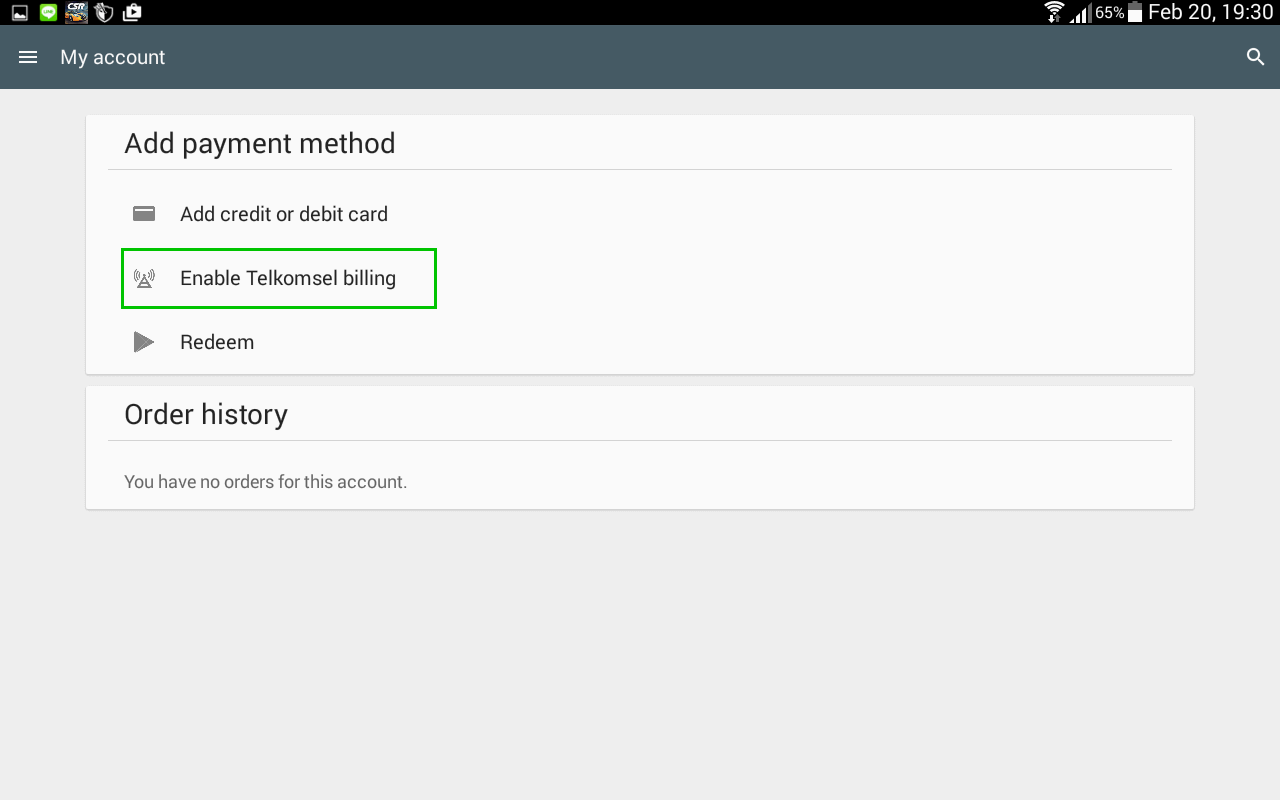Tap the credit card icon

[144, 214]
